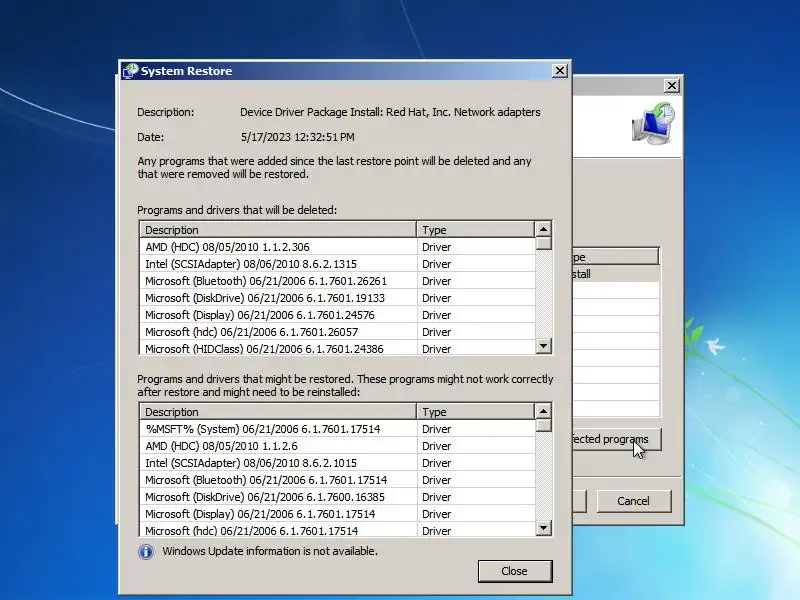Select Microsoft (hdc) 6.1.7601.26057 row
This screenshot has width=800, height=600.
pyautogui.click(x=337, y=332)
